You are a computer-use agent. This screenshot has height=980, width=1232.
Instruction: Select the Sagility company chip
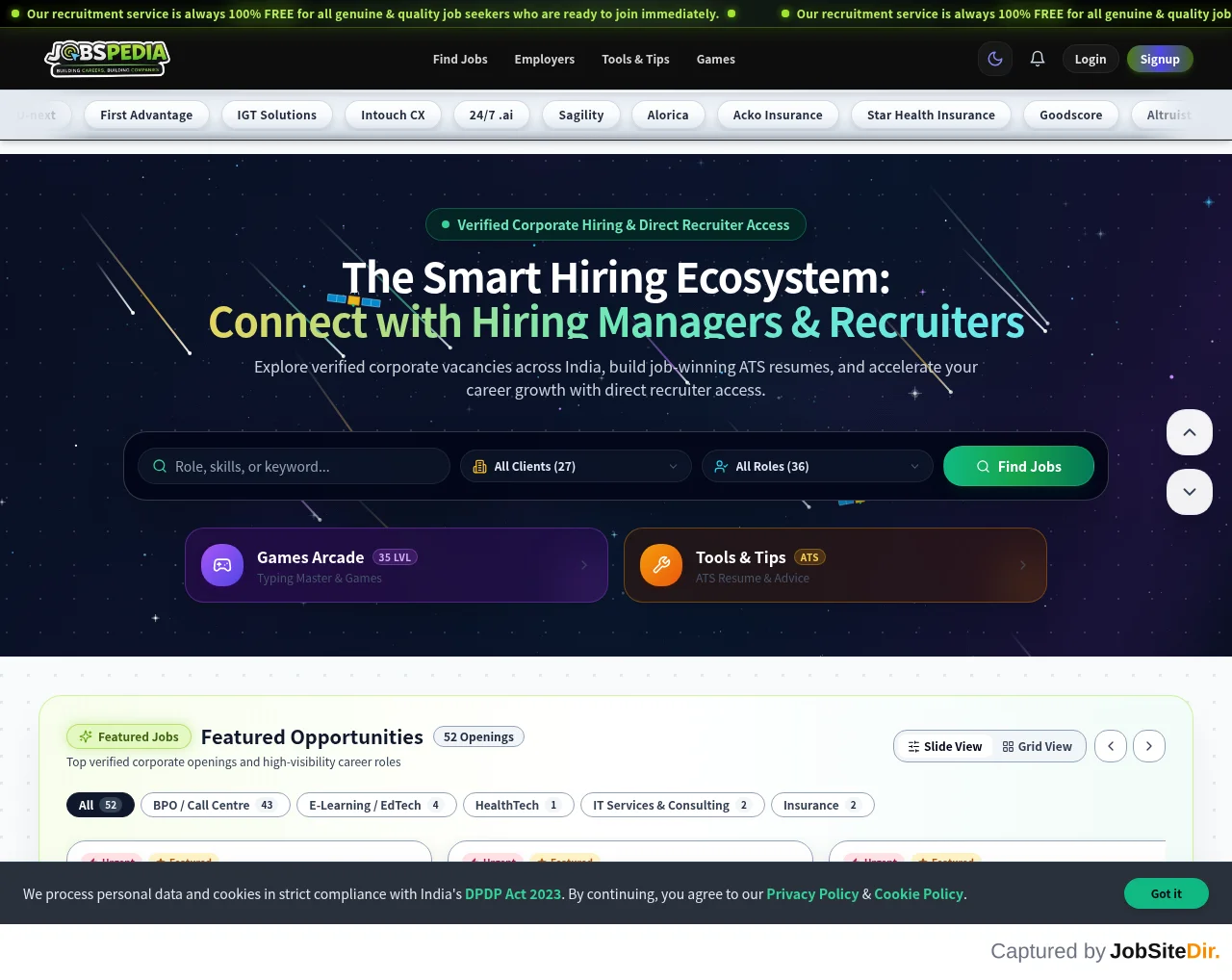pos(581,115)
